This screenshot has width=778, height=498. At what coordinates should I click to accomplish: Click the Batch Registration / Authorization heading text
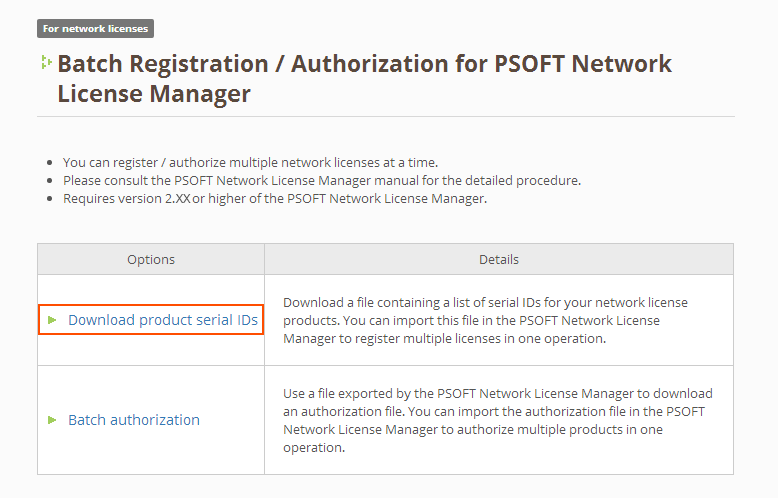click(x=364, y=64)
